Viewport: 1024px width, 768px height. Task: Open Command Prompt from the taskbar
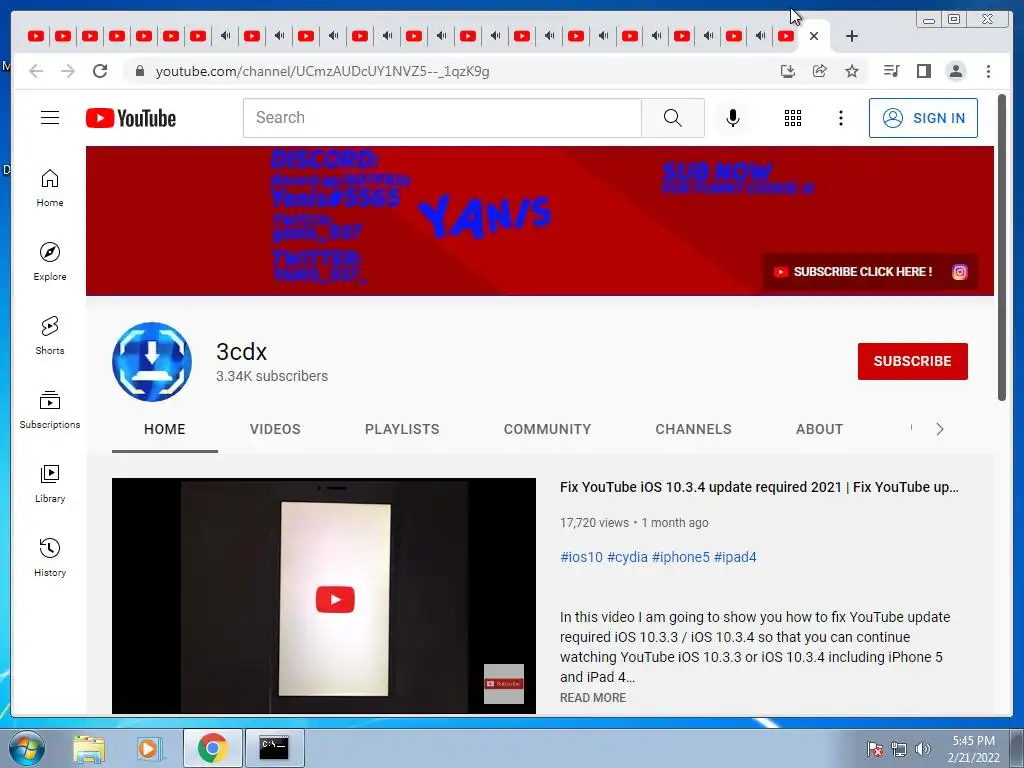pos(274,748)
